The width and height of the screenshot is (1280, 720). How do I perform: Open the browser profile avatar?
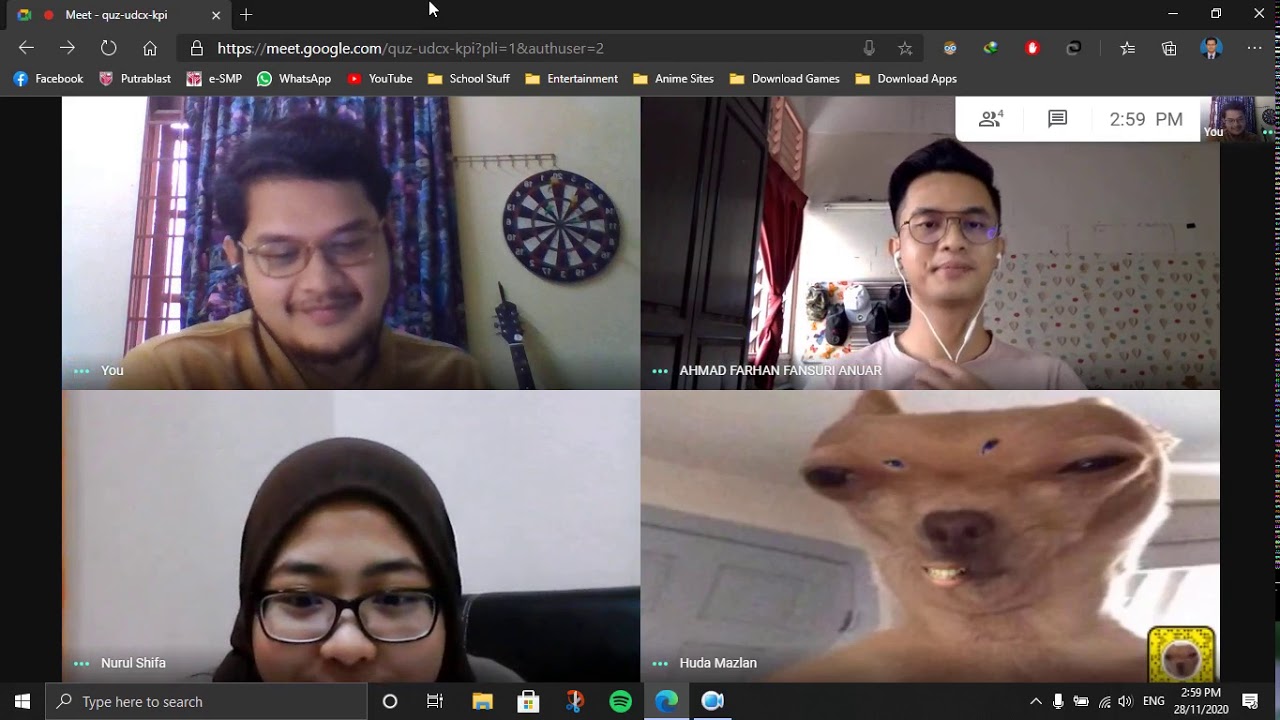[1211, 48]
